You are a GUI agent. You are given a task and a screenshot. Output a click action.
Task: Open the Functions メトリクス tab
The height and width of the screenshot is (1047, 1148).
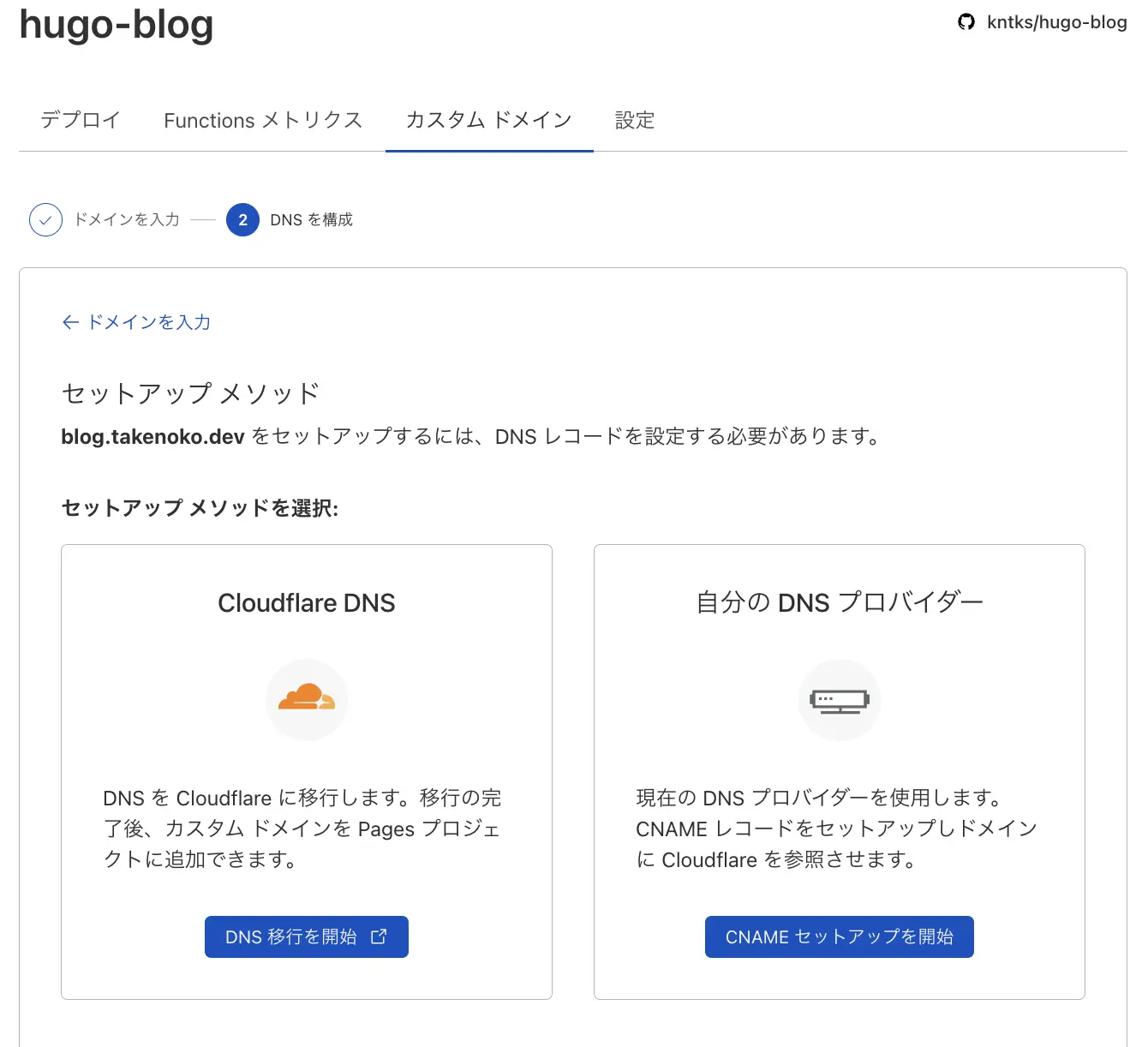263,120
